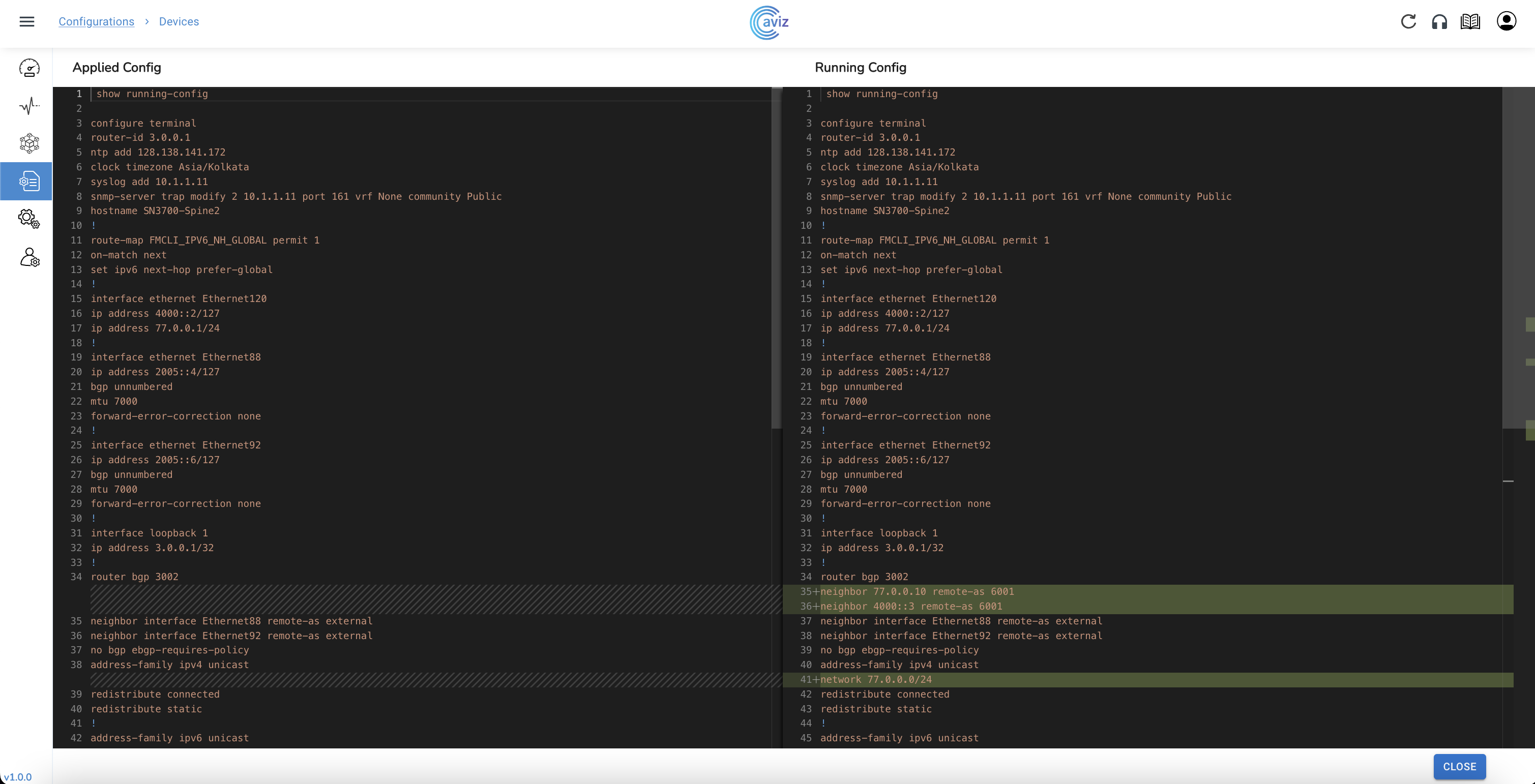Open the hamburger navigation menu
Image resolution: width=1535 pixels, height=784 pixels.
(27, 21)
